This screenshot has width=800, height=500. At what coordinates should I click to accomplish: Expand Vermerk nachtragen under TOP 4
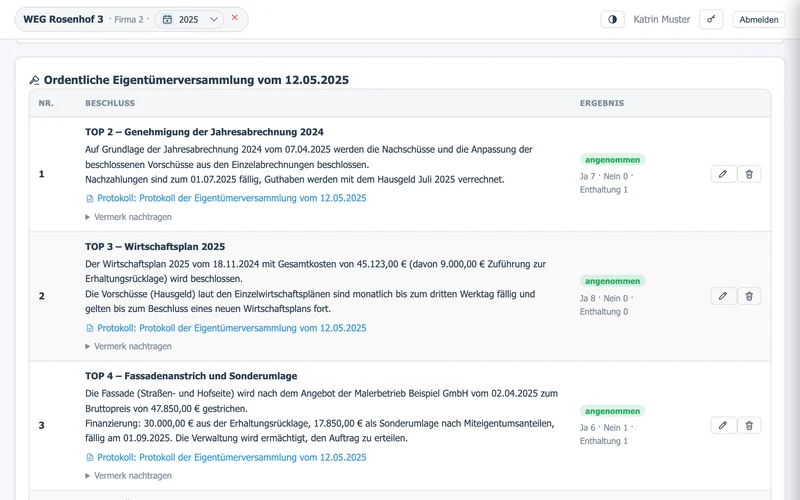click(x=129, y=476)
